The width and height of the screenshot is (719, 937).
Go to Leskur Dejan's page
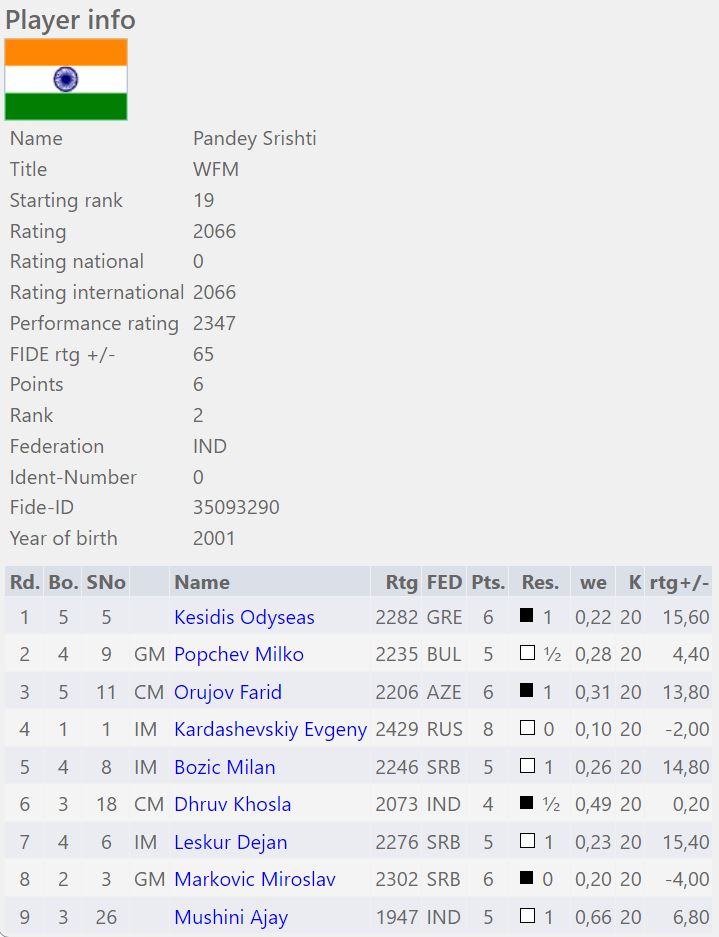point(230,843)
